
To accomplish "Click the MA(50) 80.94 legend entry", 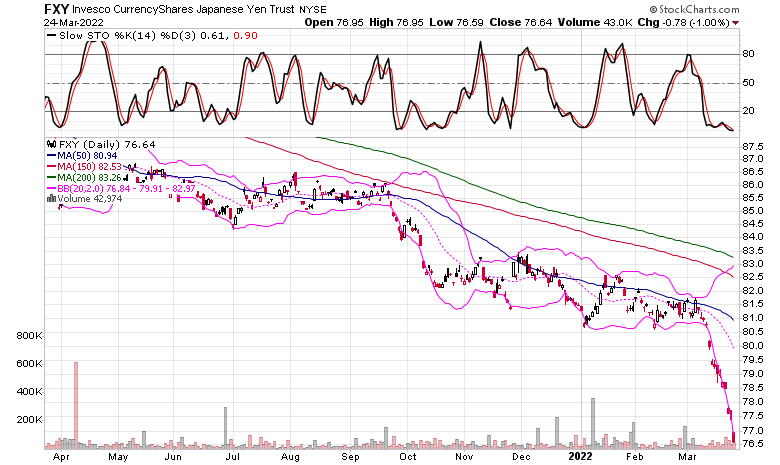I will (x=82, y=156).
